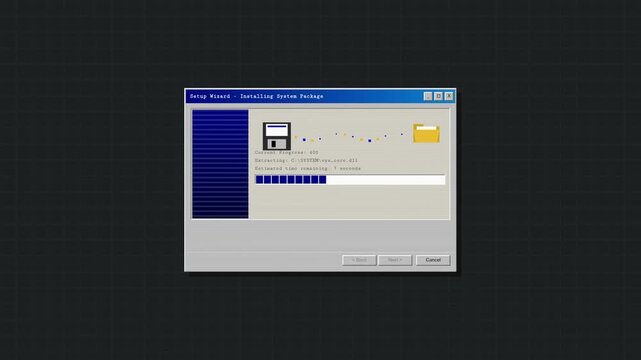Image resolution: width=641 pixels, height=360 pixels.
Task: Click the disabled Next button
Action: pos(395,260)
